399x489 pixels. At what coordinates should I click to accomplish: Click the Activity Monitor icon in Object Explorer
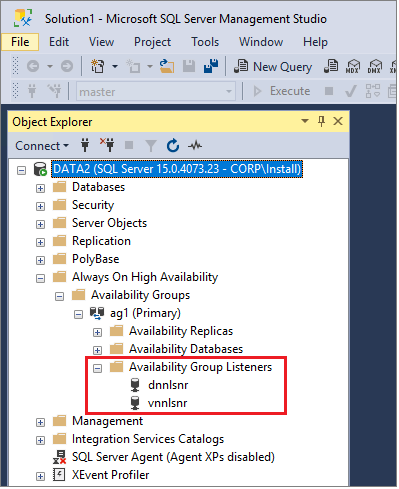tap(195, 145)
